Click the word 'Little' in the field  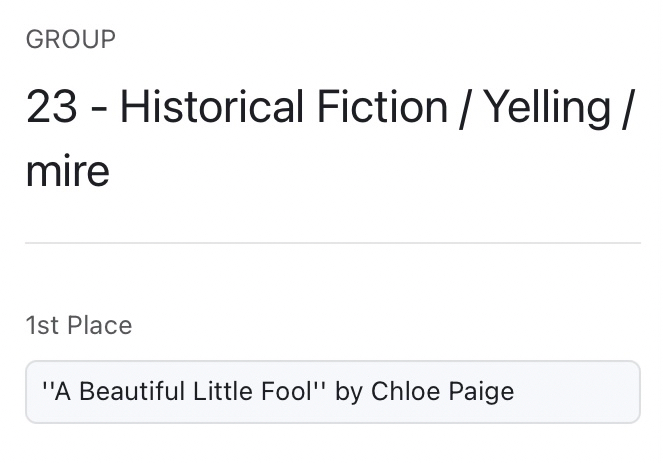[215, 391]
